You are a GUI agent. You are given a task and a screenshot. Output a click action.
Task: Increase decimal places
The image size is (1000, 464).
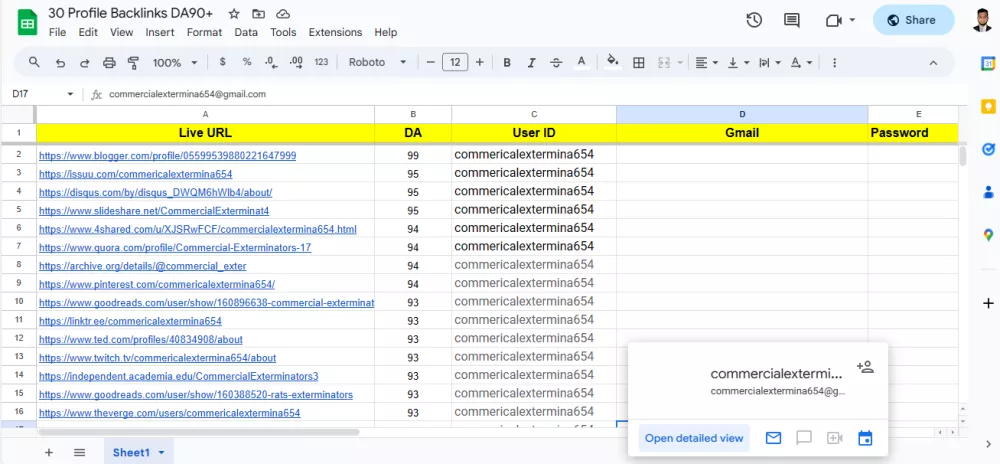pyautogui.click(x=296, y=62)
